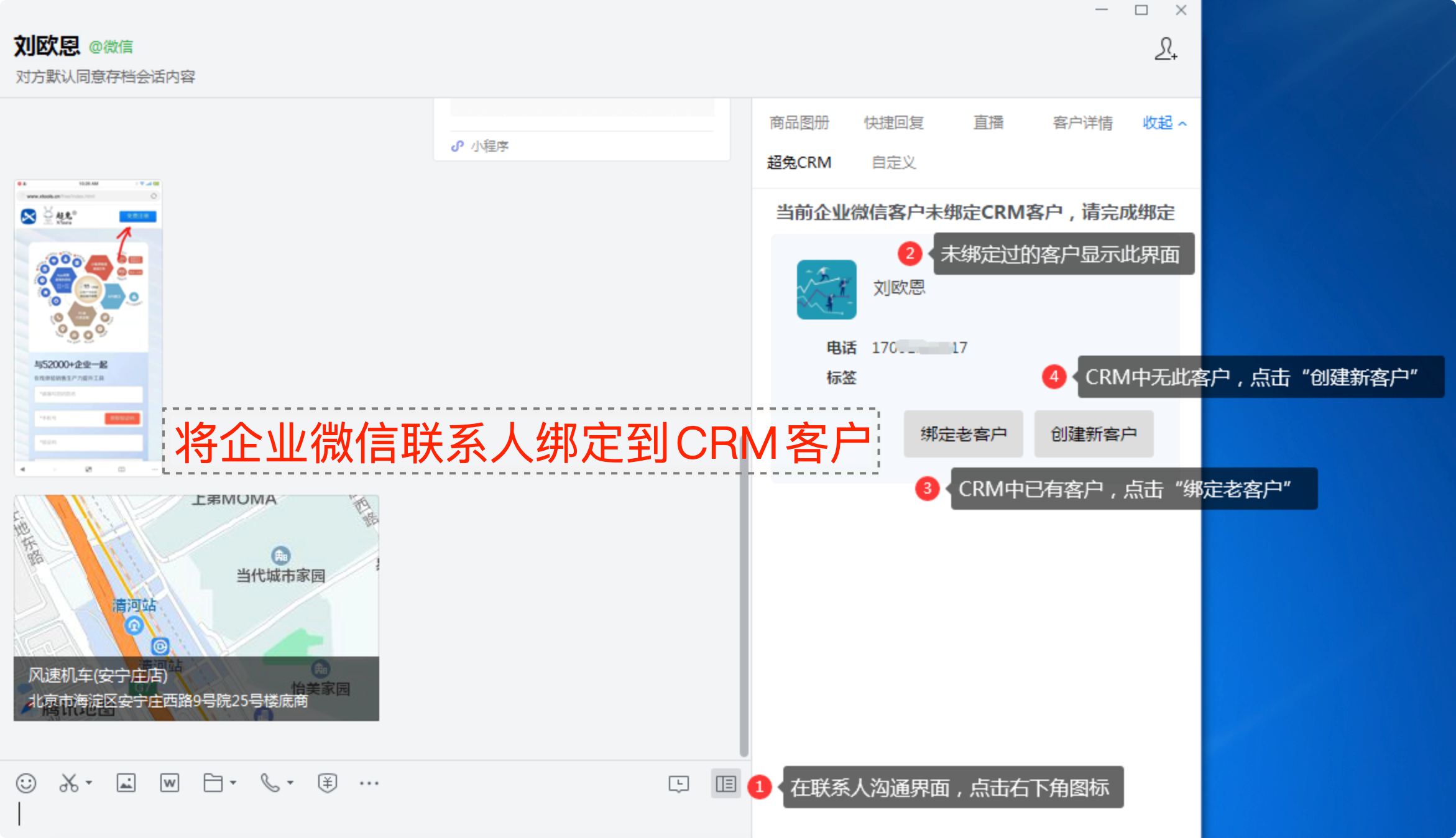Open the file folder icon
Viewport: 1456px width, 838px height.
[213, 783]
